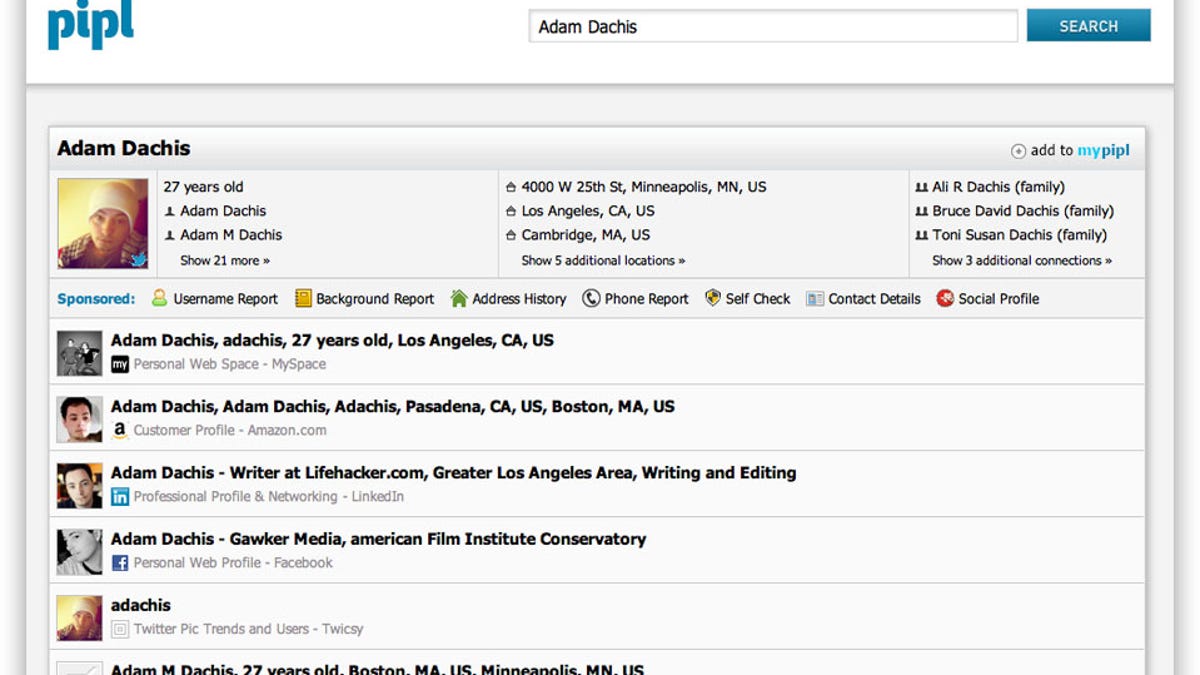Open the Writer at Lifehacker.com LinkedIn result
This screenshot has height=675, width=1200.
(x=454, y=472)
